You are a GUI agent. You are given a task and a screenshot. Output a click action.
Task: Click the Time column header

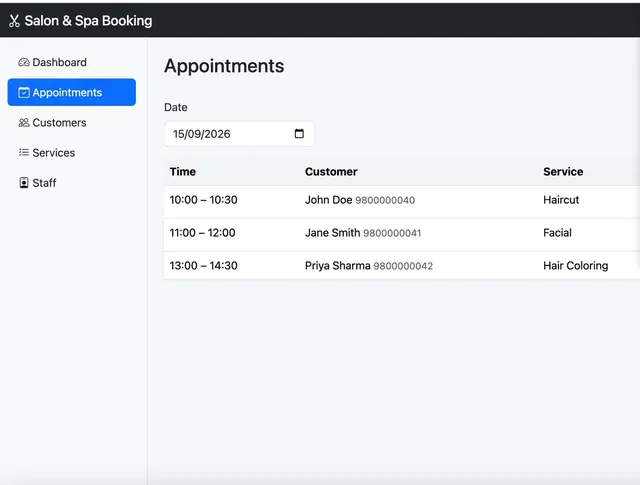[182, 171]
